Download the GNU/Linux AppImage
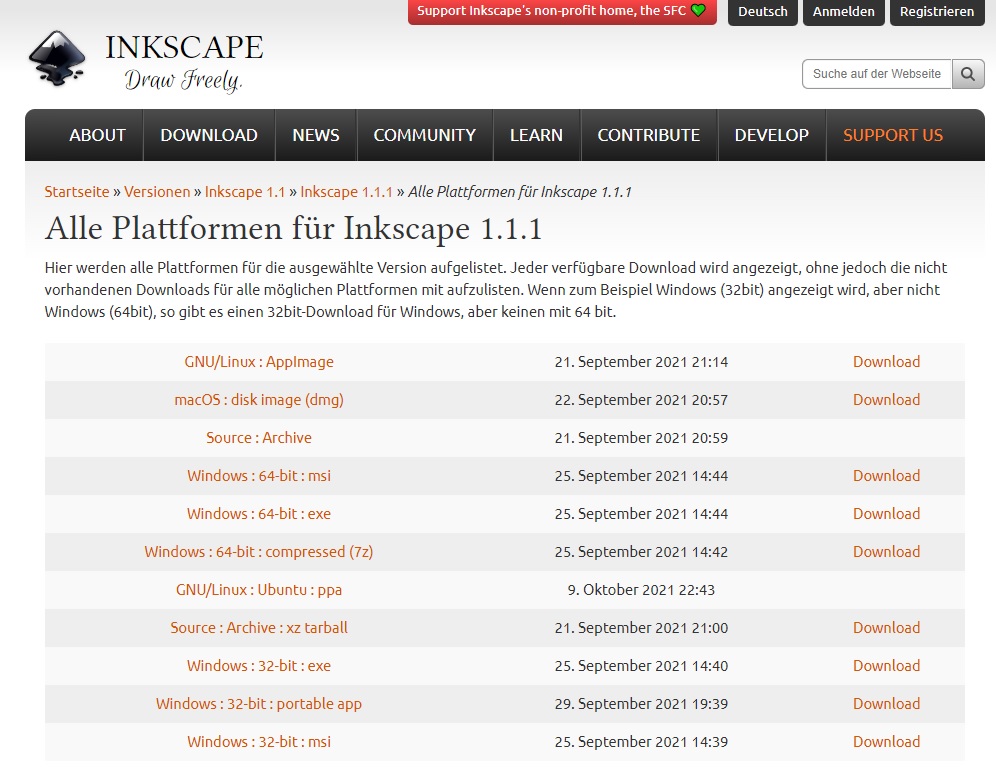Screen dimensions: 996x768 pyautogui.click(x=886, y=362)
